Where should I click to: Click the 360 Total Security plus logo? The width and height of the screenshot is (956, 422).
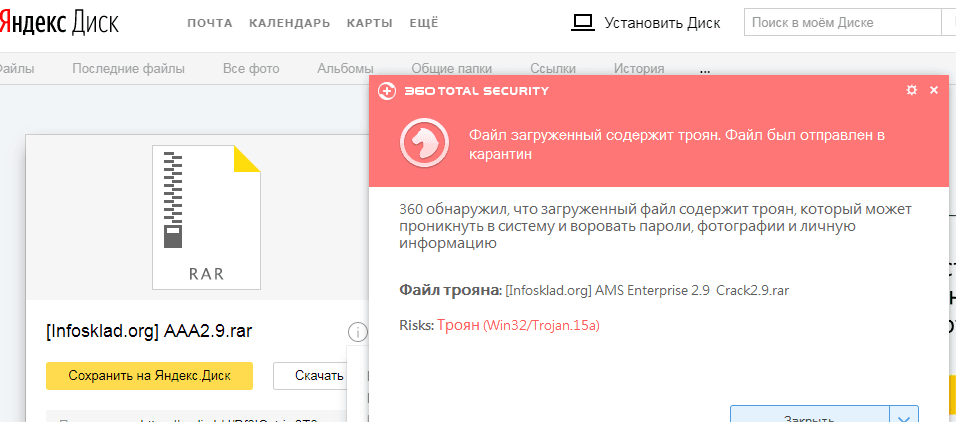coord(387,91)
